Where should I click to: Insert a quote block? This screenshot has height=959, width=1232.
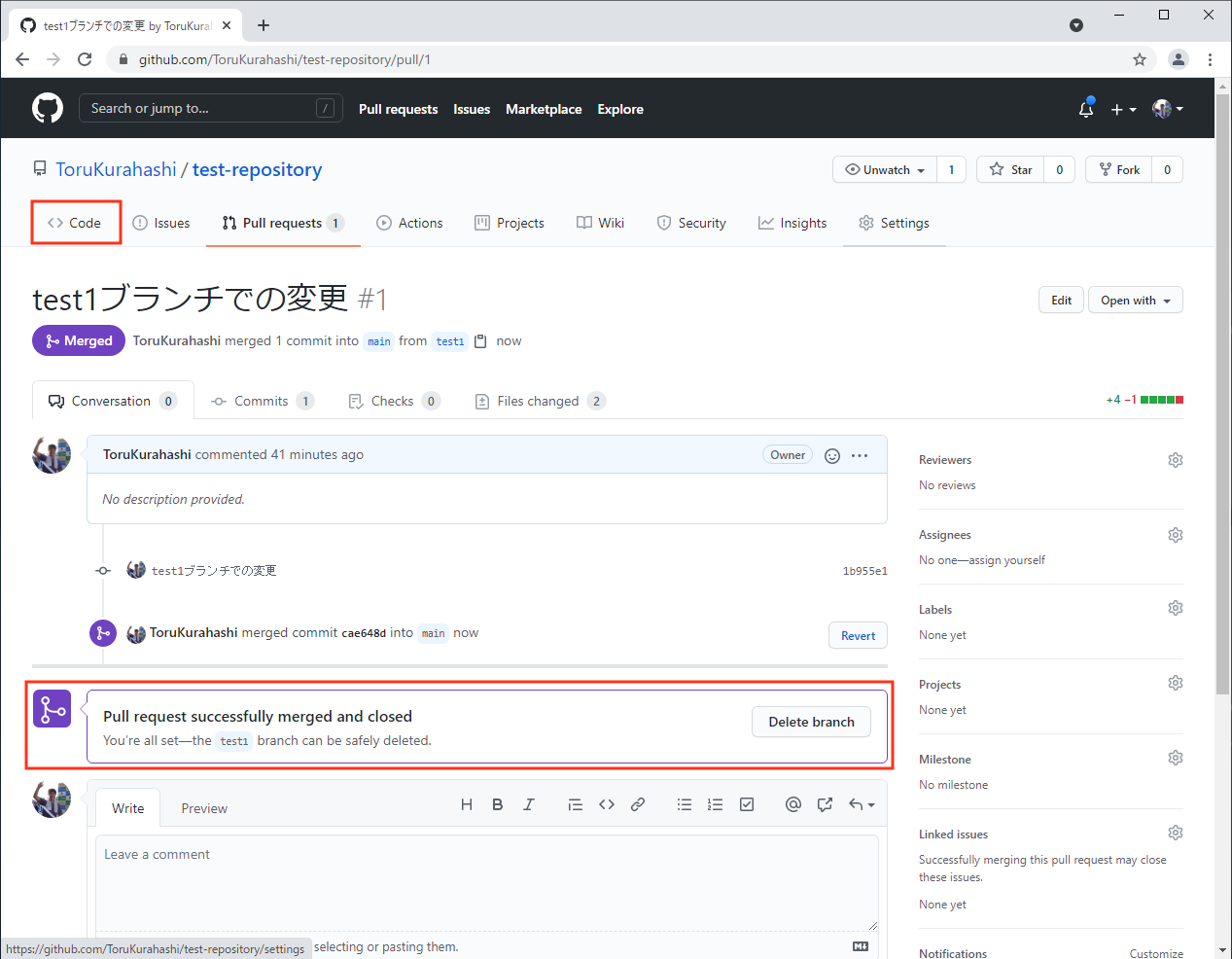576,804
